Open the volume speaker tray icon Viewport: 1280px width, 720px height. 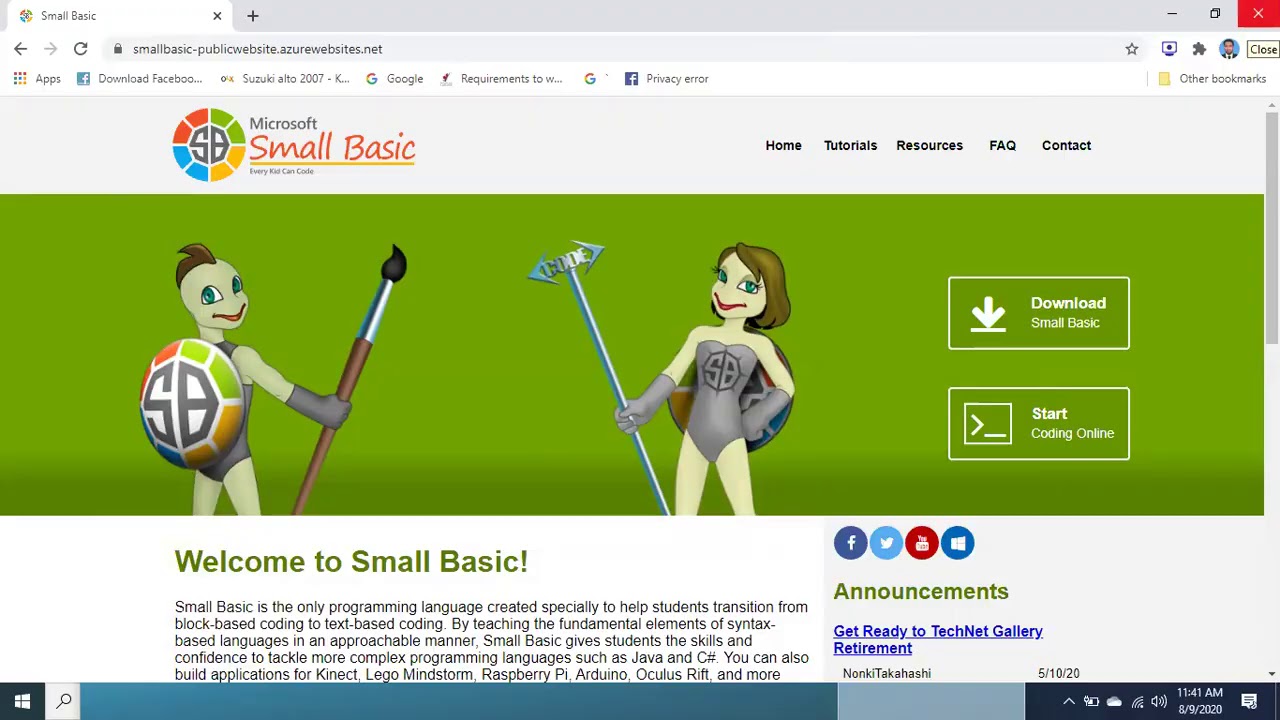(1159, 702)
